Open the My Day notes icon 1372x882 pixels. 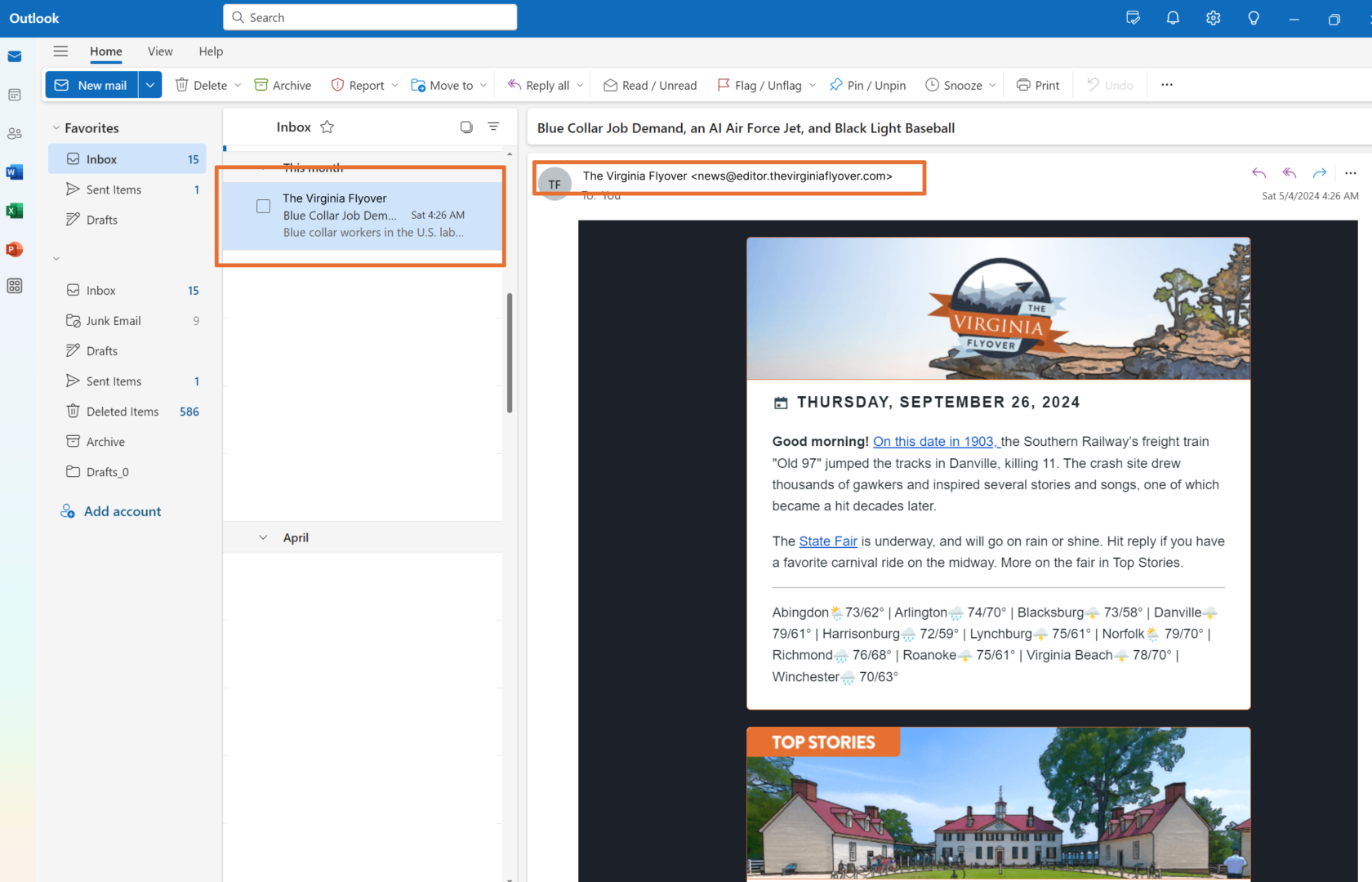coord(1133,18)
